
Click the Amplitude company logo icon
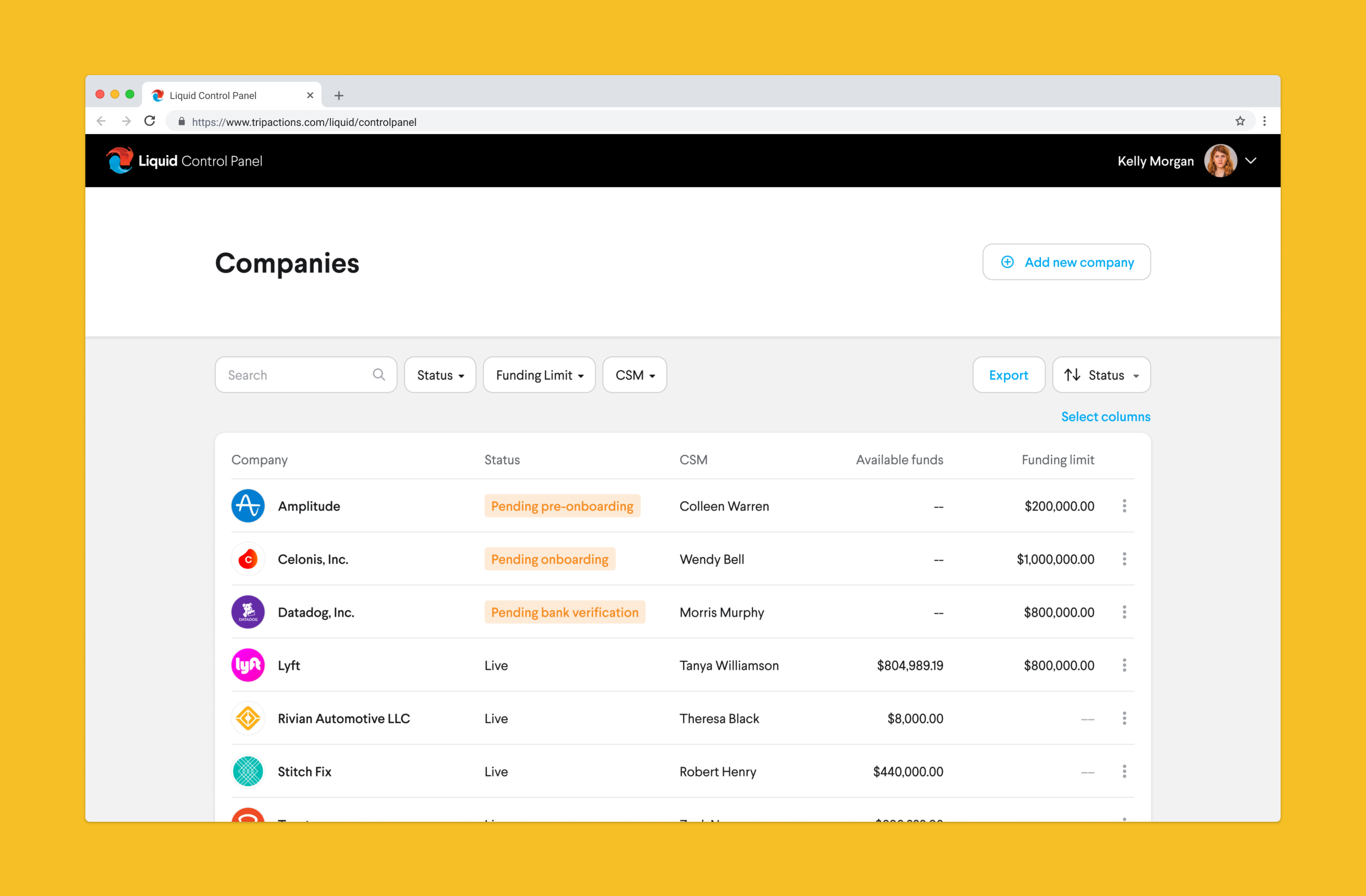pyautogui.click(x=248, y=506)
